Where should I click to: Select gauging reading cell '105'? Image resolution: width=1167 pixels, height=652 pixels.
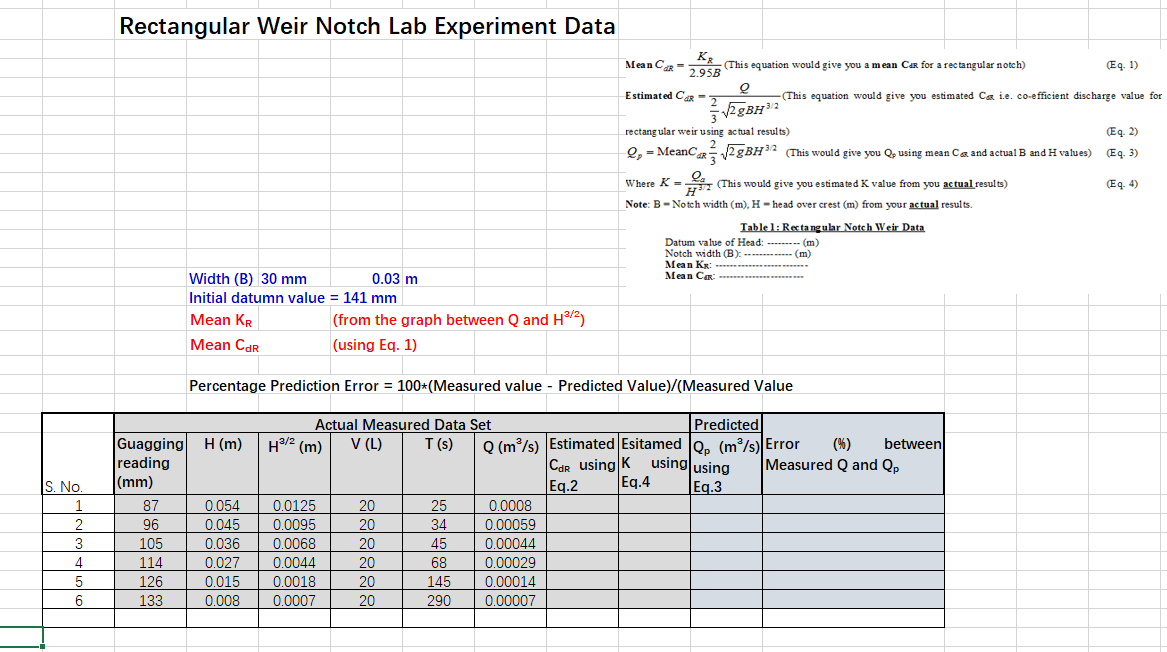coord(150,544)
